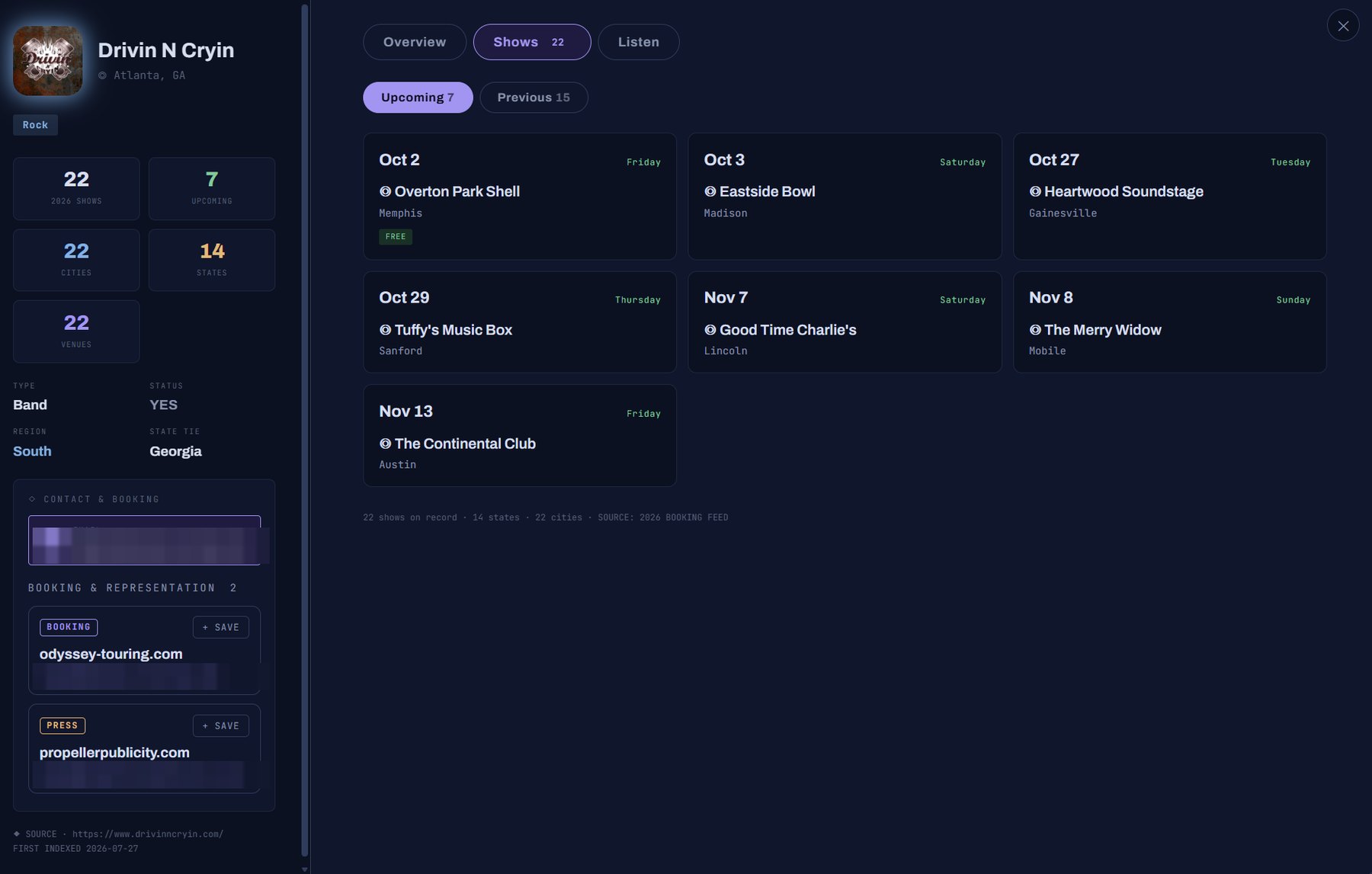1372x874 pixels.
Task: Open propellerpublicity.com press link
Action: coord(114,753)
